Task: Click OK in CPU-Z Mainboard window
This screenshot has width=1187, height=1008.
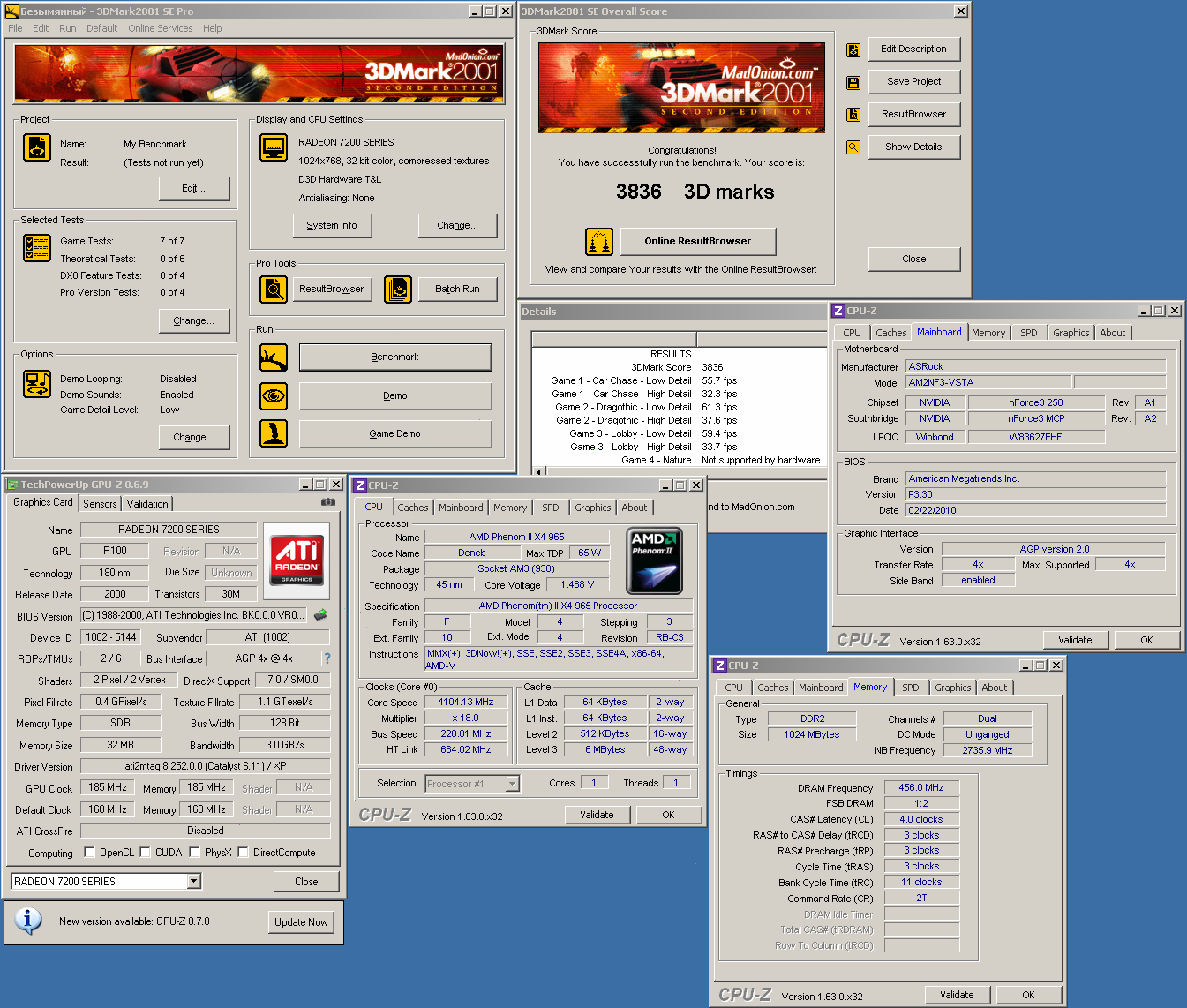Action: click(1146, 640)
